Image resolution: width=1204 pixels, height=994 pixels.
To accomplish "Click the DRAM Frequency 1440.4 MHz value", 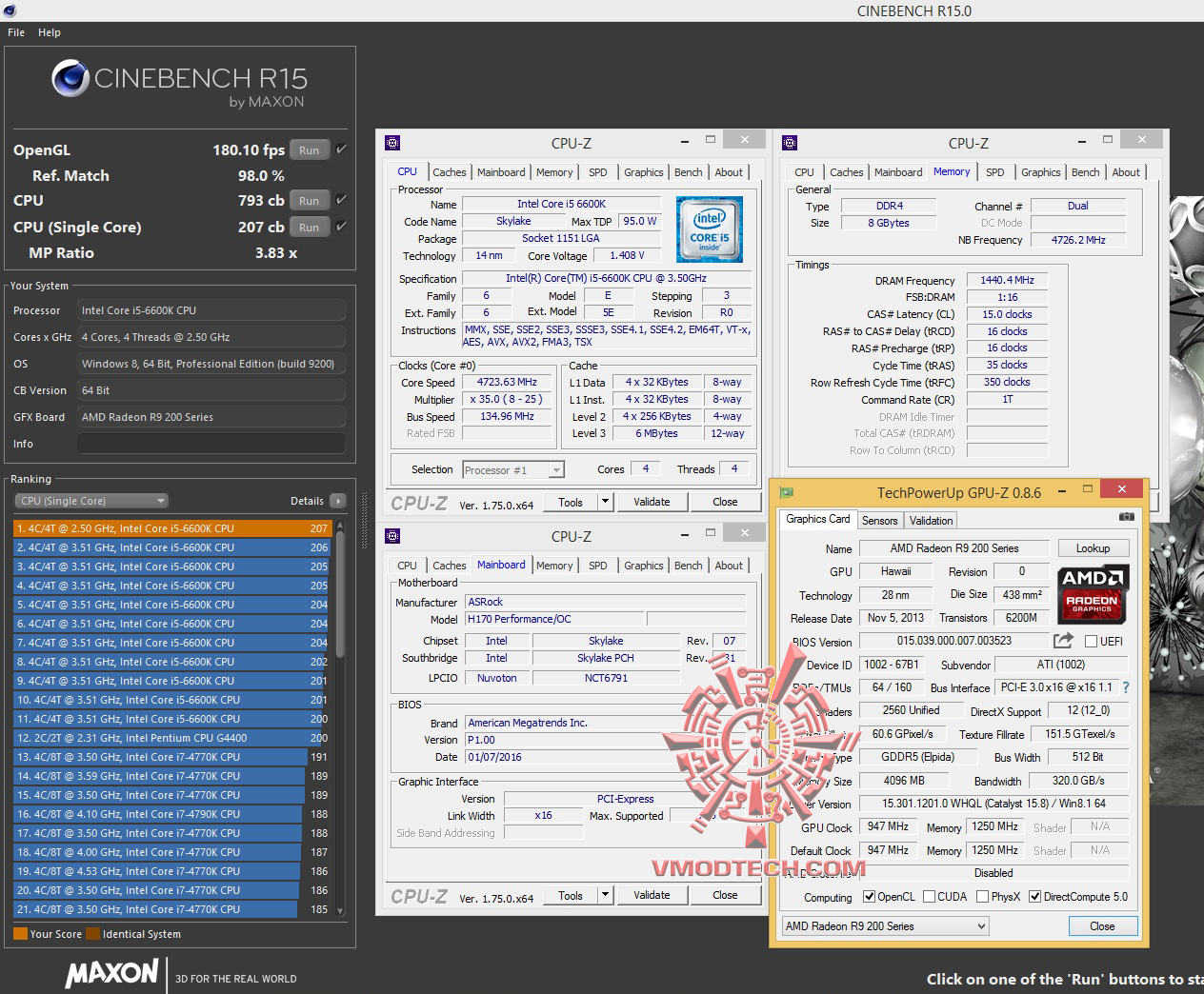I will click(1007, 280).
